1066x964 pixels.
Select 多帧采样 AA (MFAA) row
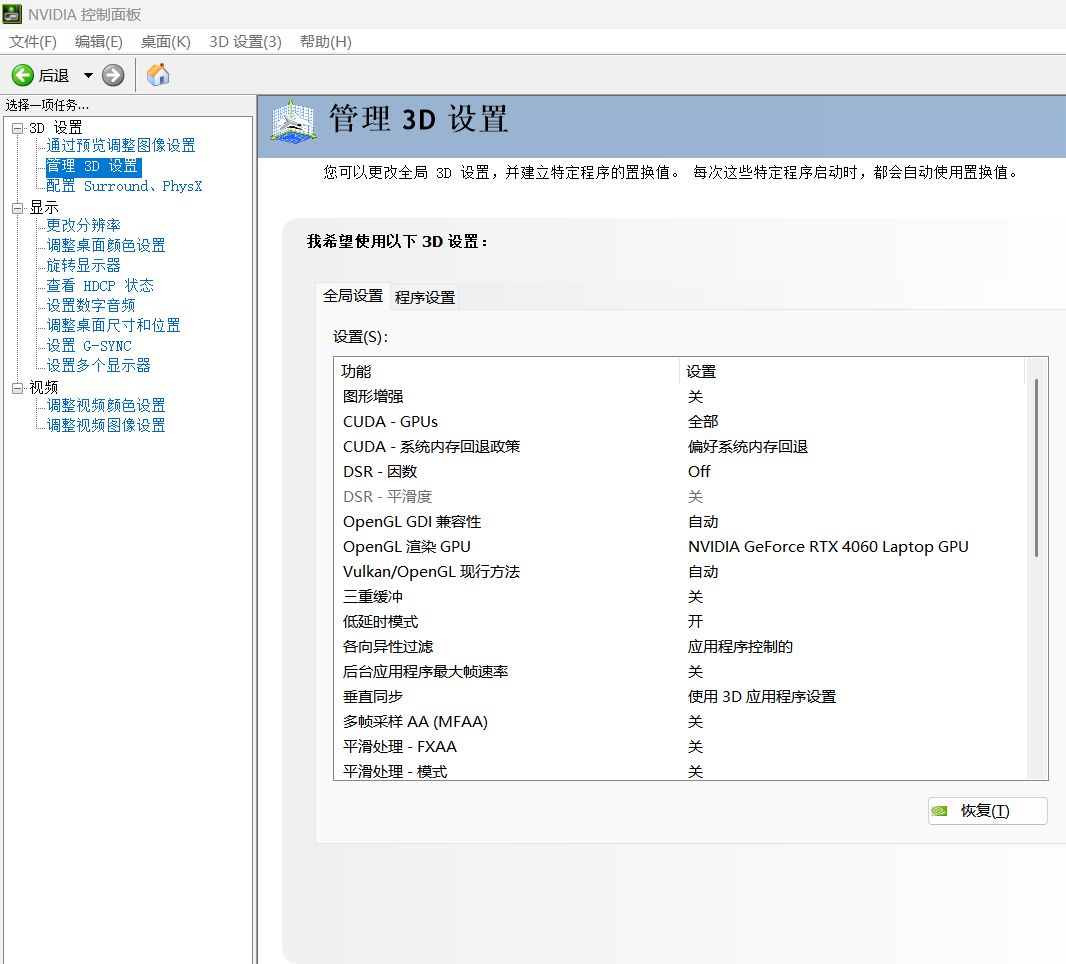point(681,722)
